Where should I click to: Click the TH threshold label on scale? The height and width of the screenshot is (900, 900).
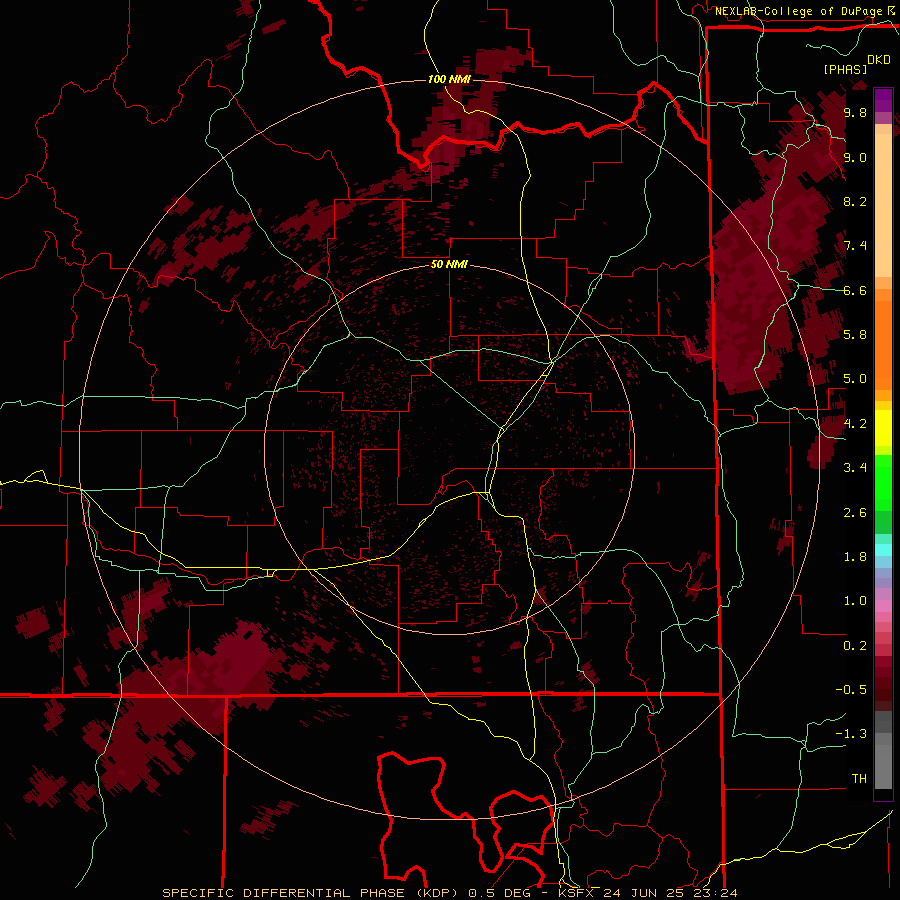[859, 779]
